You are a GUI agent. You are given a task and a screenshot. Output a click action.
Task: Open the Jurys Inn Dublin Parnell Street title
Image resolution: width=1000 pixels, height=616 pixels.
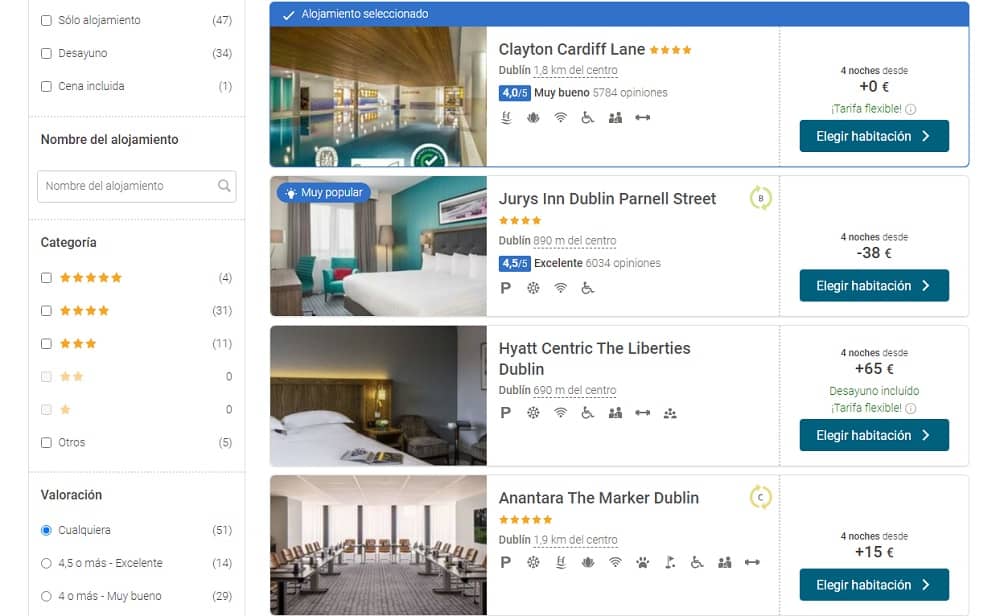607,198
